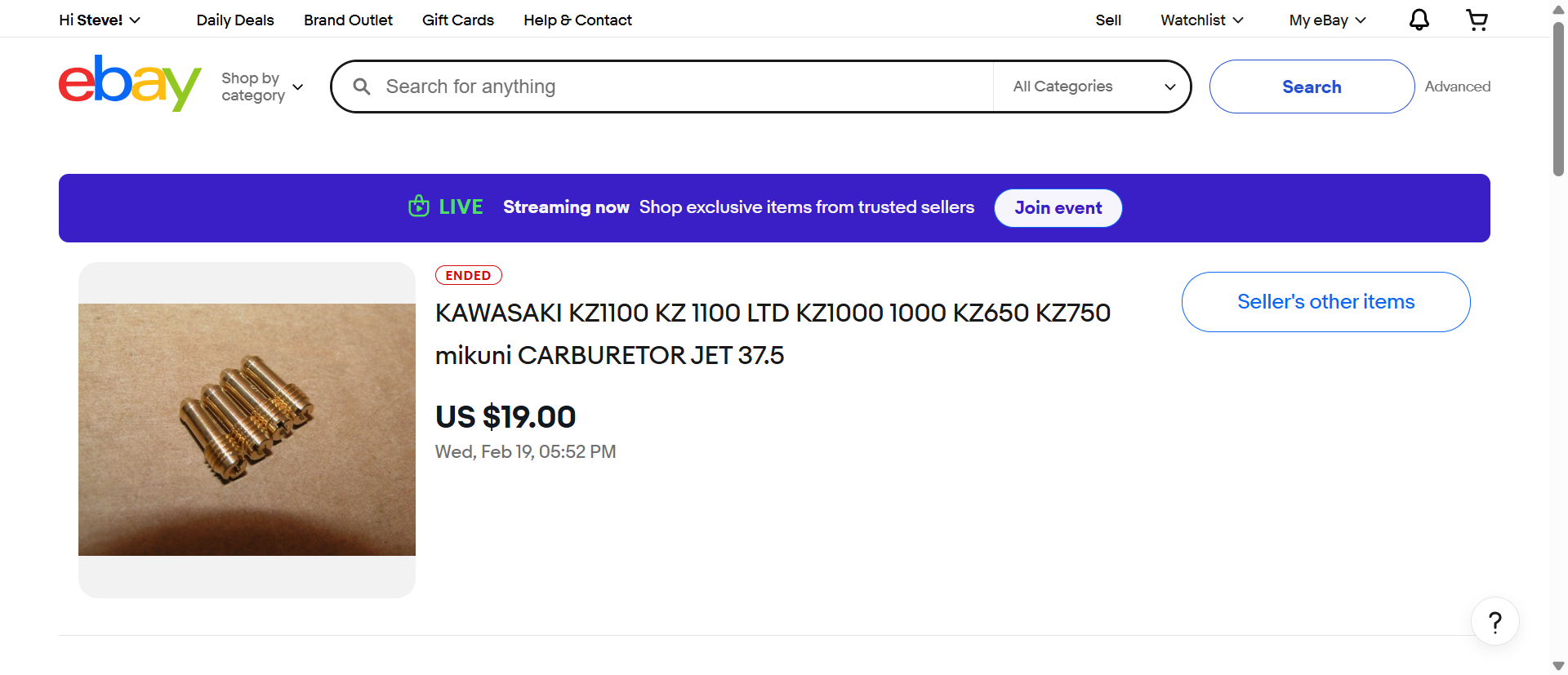This screenshot has width=1568, height=675.
Task: View Seller's other items
Action: coord(1325,302)
